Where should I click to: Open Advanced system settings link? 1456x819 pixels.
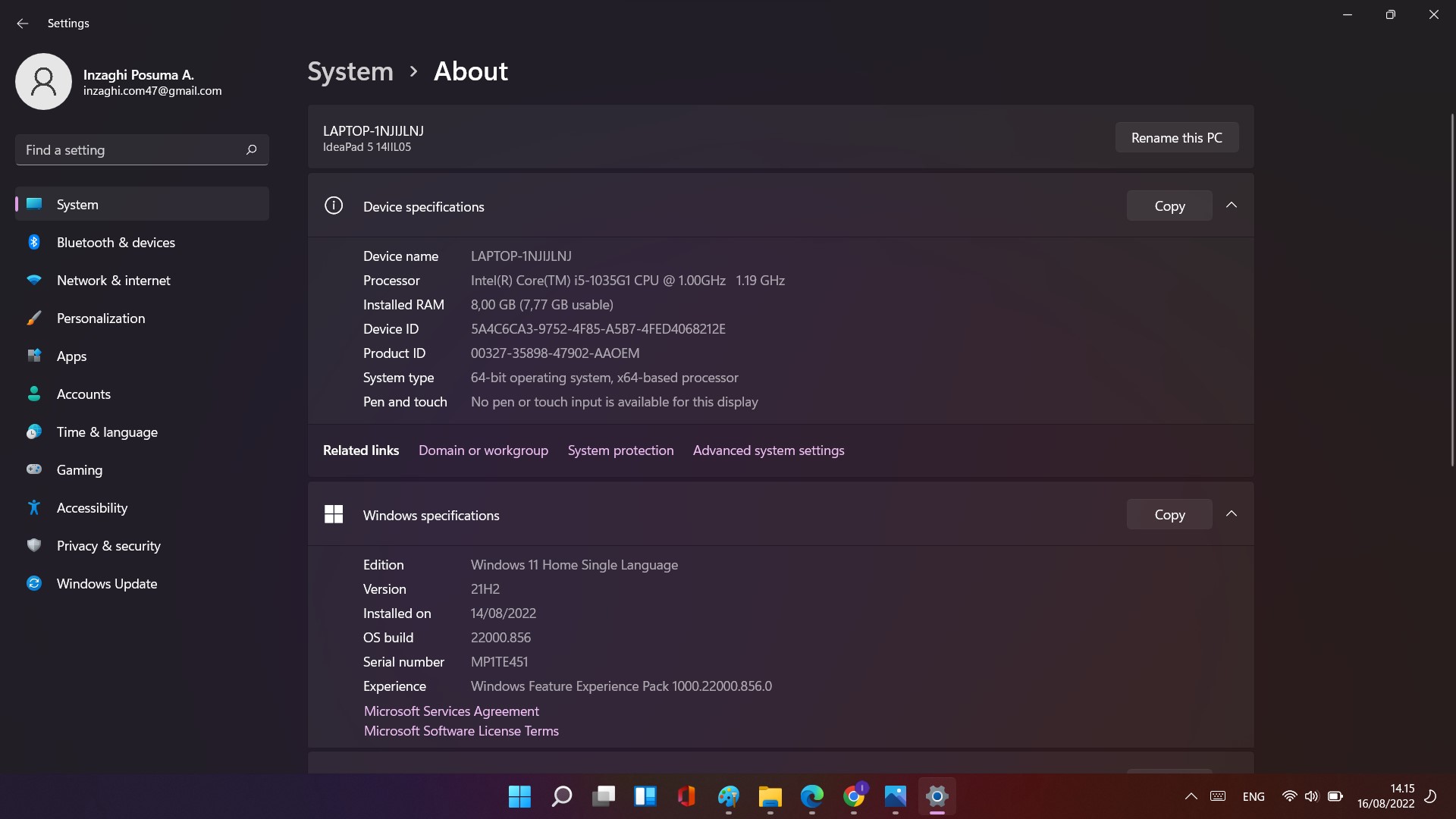click(768, 450)
